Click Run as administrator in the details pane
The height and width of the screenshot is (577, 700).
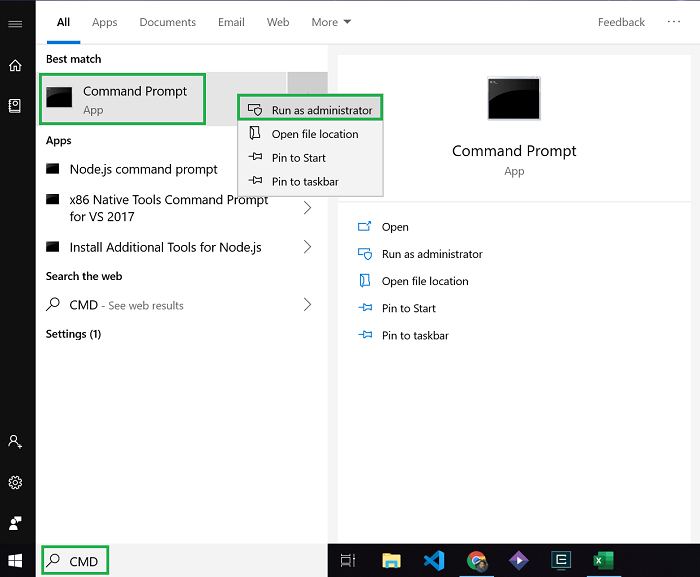(x=432, y=254)
